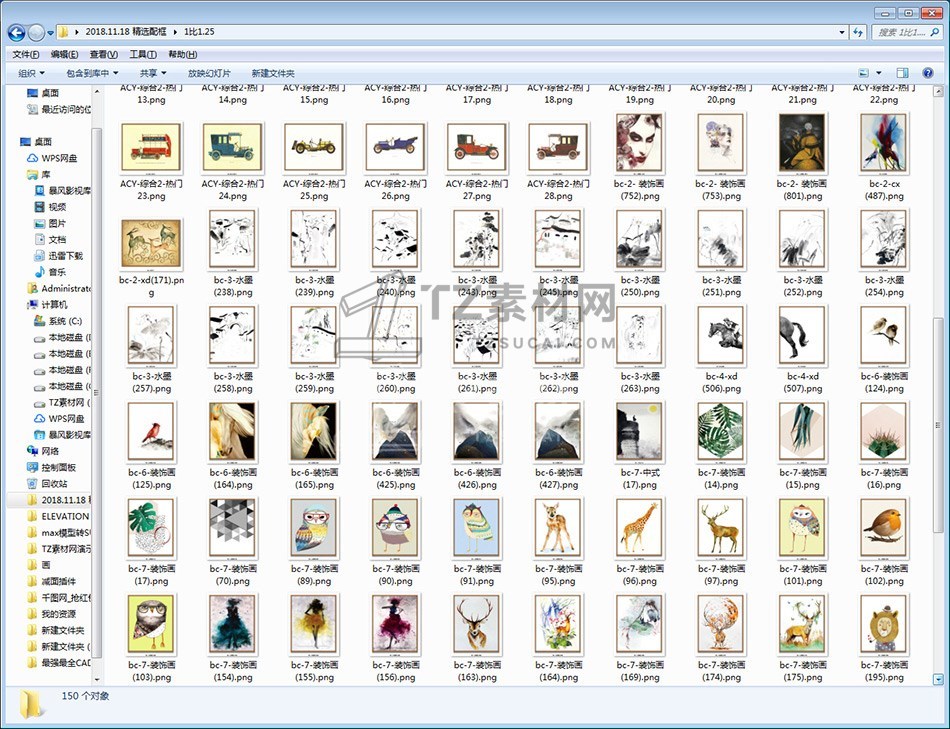This screenshot has width=950, height=729.
Task: Click file name bc-3-水墨(263).png
Action: [640, 382]
